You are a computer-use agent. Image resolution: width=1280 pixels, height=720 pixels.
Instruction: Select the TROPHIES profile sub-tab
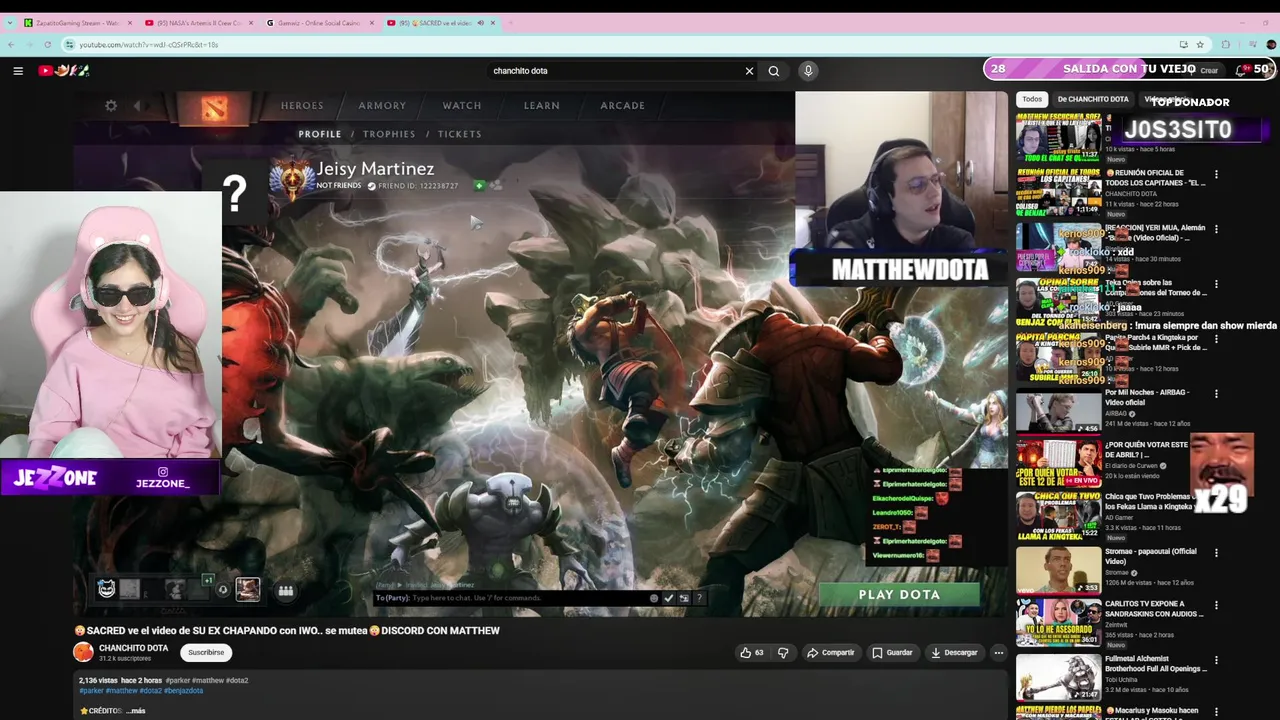click(389, 134)
